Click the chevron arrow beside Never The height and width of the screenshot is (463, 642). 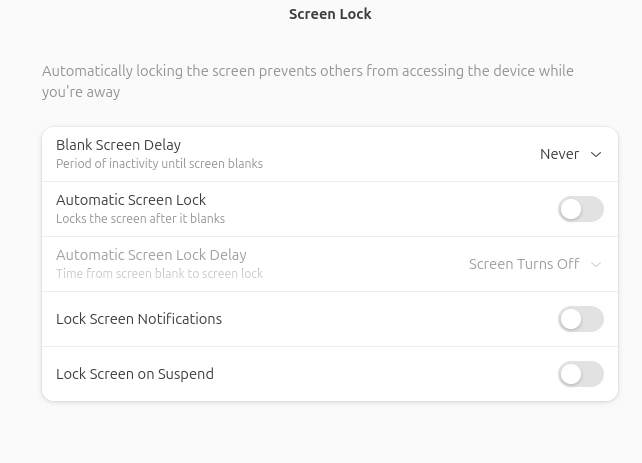(596, 154)
